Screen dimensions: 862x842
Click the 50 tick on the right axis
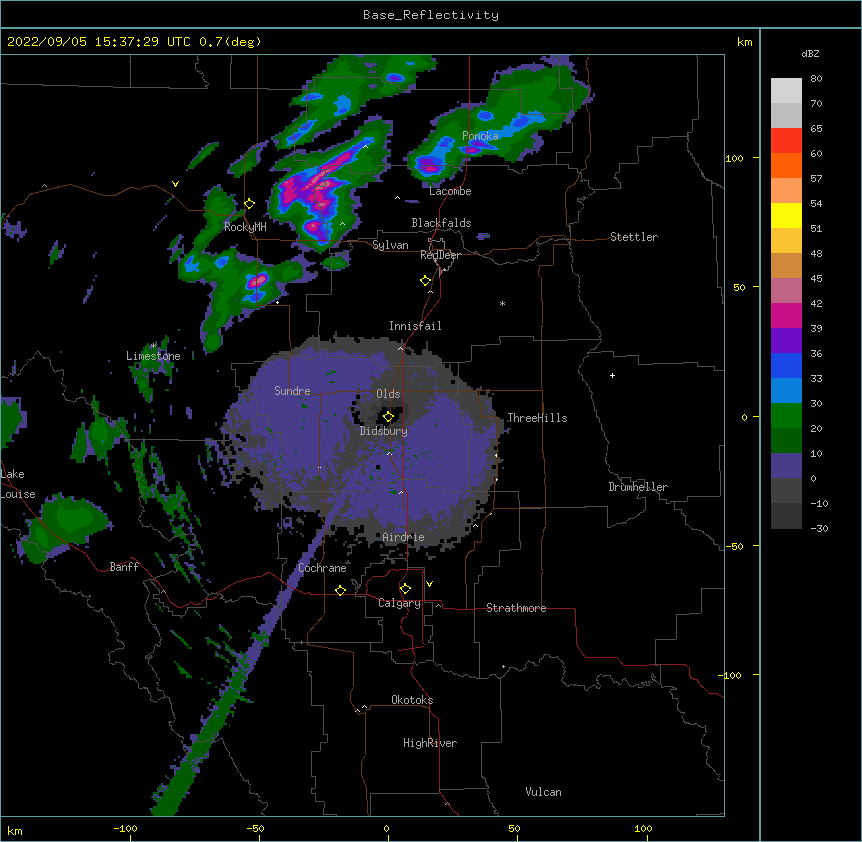[x=739, y=287]
